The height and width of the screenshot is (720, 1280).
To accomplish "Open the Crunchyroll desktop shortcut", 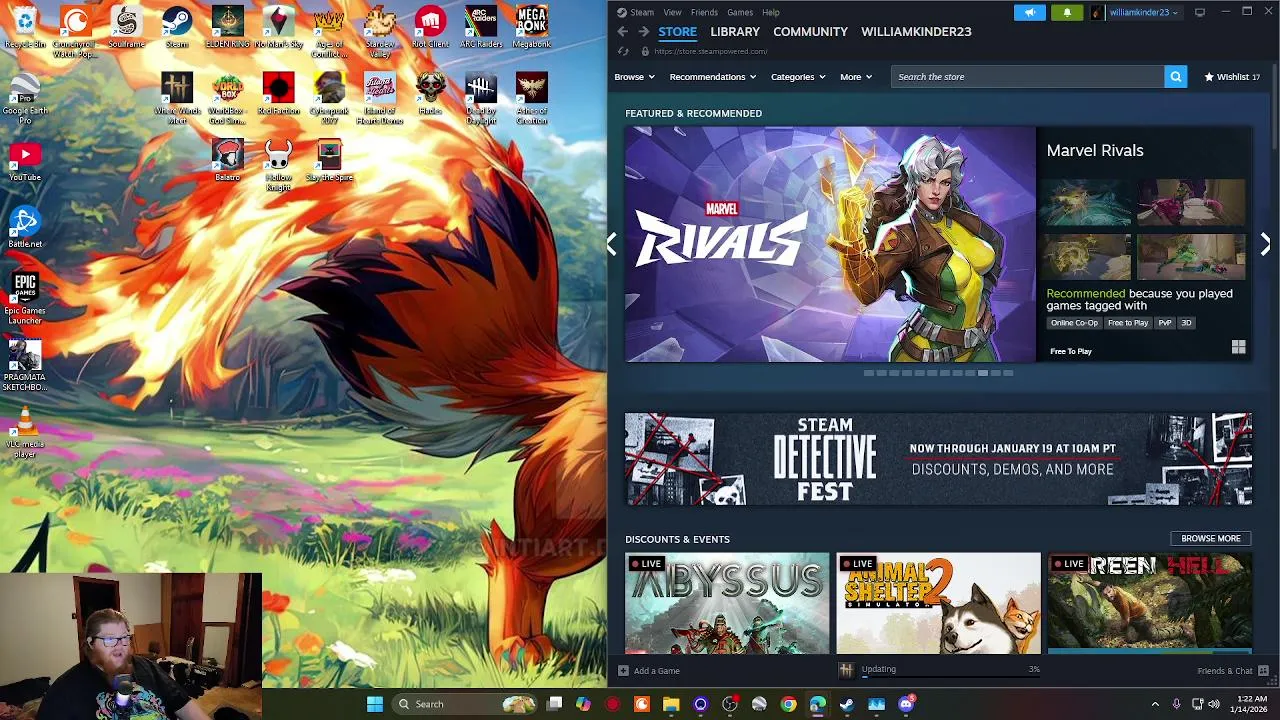I will (75, 32).
